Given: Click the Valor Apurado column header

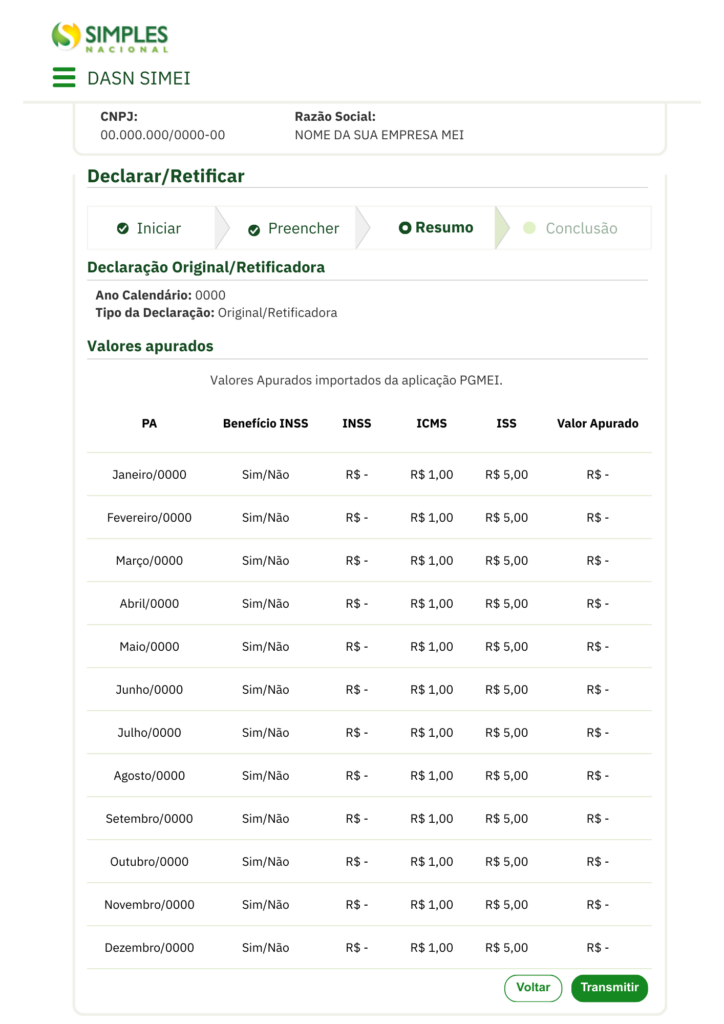Looking at the screenshot, I should pyautogui.click(x=597, y=424).
